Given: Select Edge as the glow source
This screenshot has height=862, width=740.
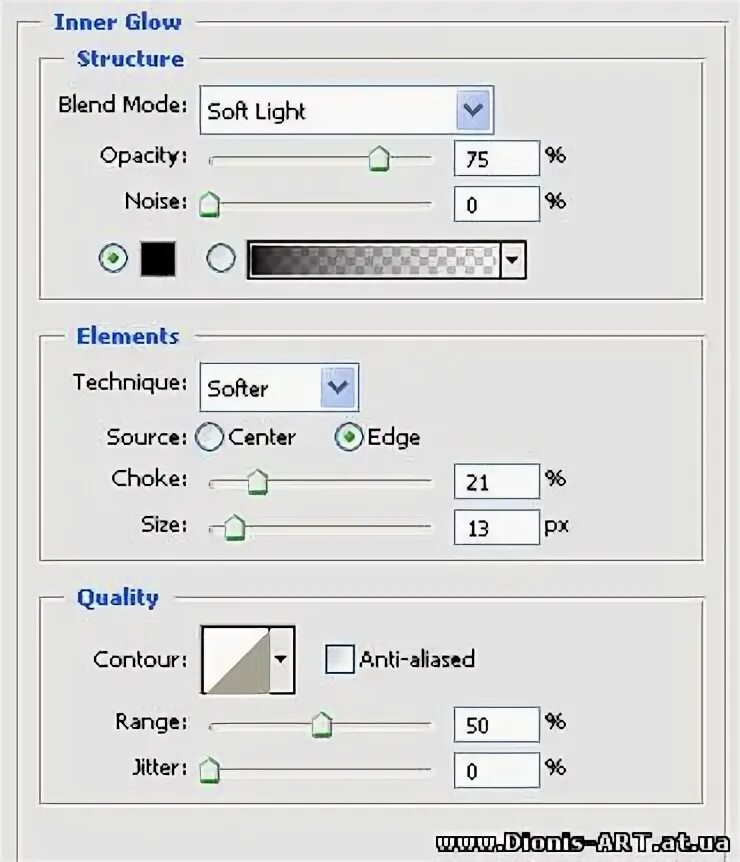Looking at the screenshot, I should [x=348, y=437].
